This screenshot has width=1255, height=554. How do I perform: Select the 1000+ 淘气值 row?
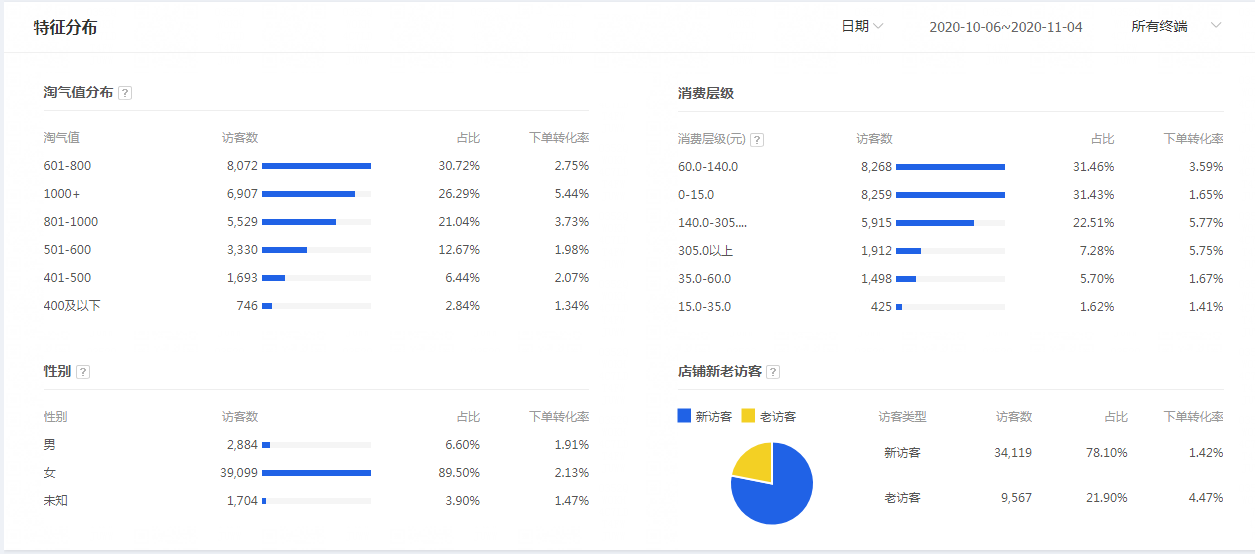pyautogui.click(x=316, y=194)
